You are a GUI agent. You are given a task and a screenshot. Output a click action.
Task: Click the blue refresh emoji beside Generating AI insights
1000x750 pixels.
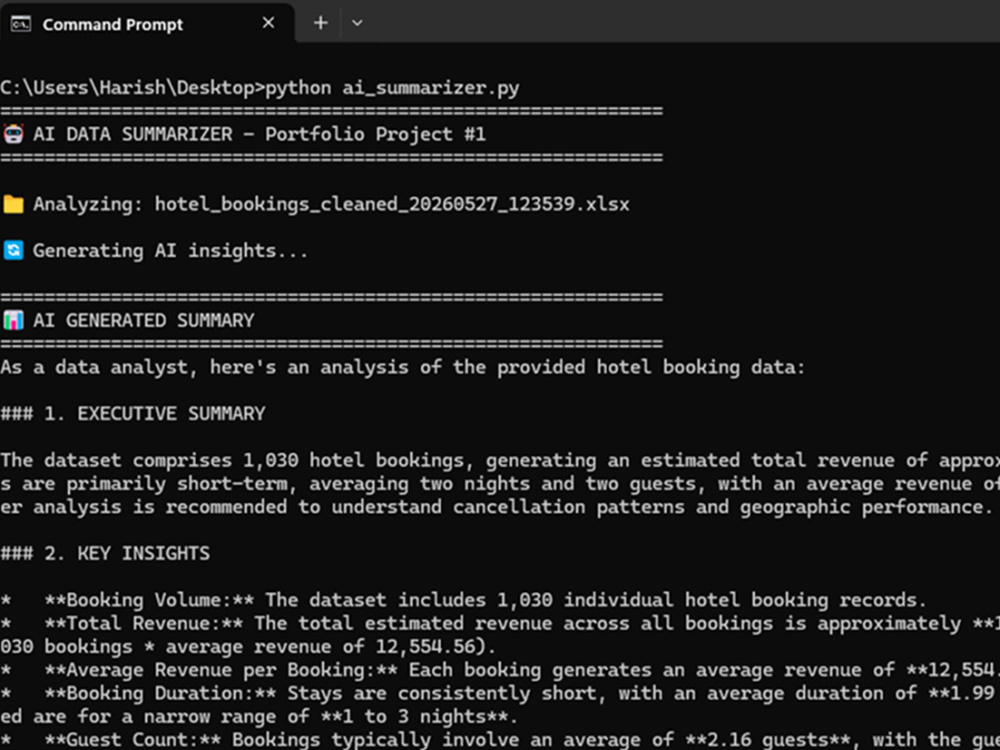[x=13, y=251]
